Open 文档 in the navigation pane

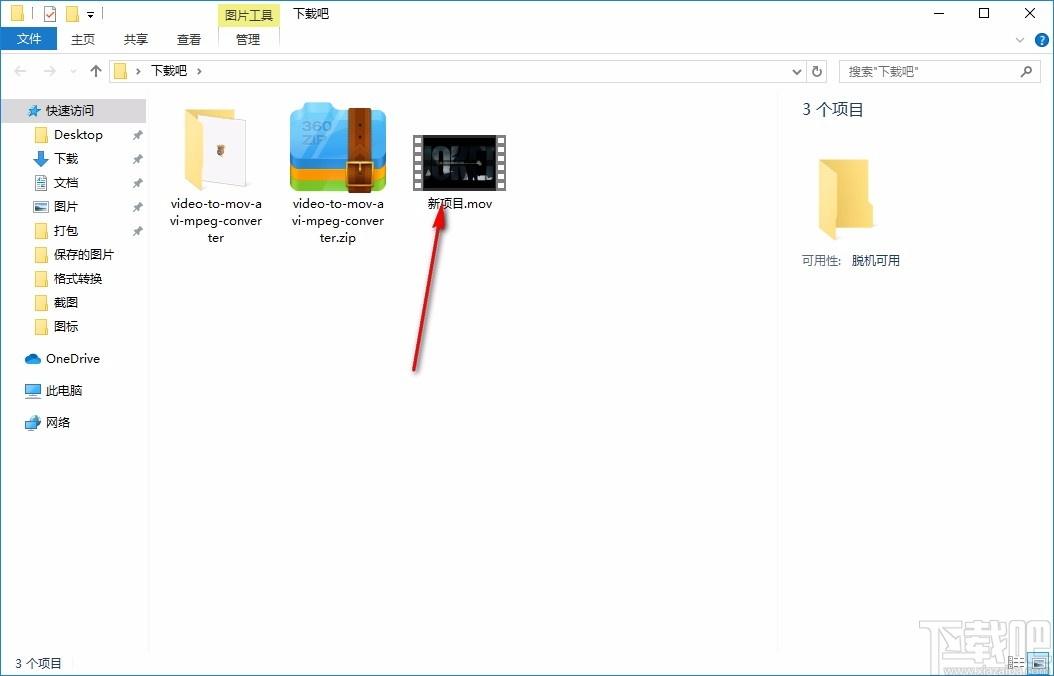65,183
